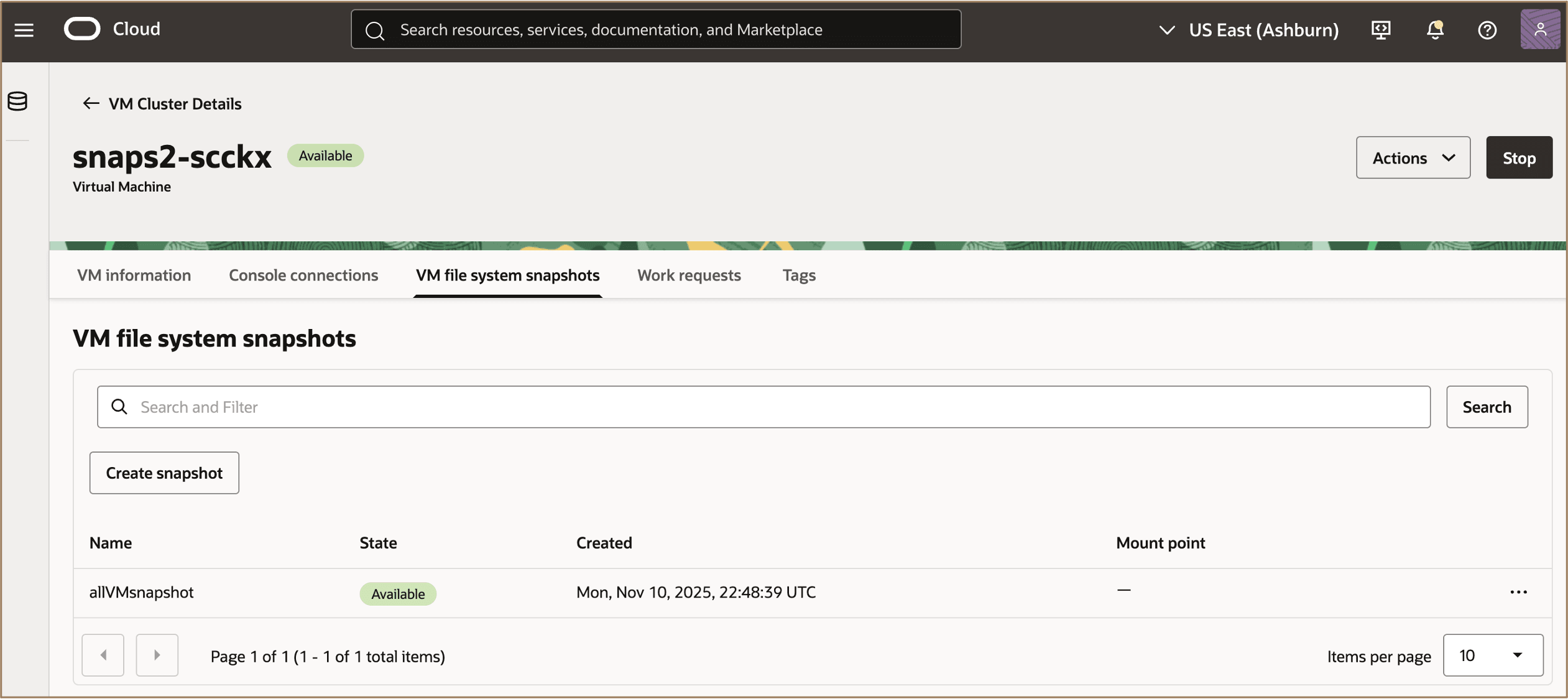The width and height of the screenshot is (1568, 699).
Task: Open the allVMsnapshot row actions kebab menu
Action: click(1519, 592)
